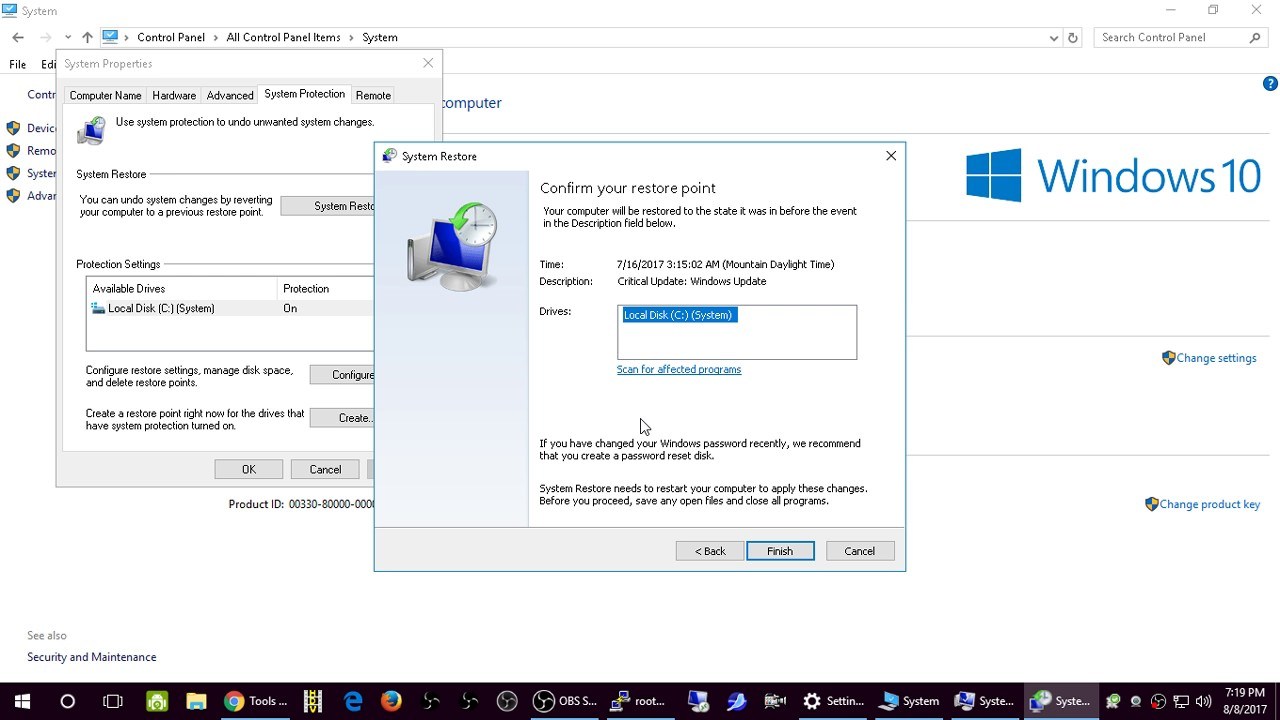Image resolution: width=1280 pixels, height=720 pixels.
Task: Open the clock showing 7:19 PM
Action: tap(1244, 701)
